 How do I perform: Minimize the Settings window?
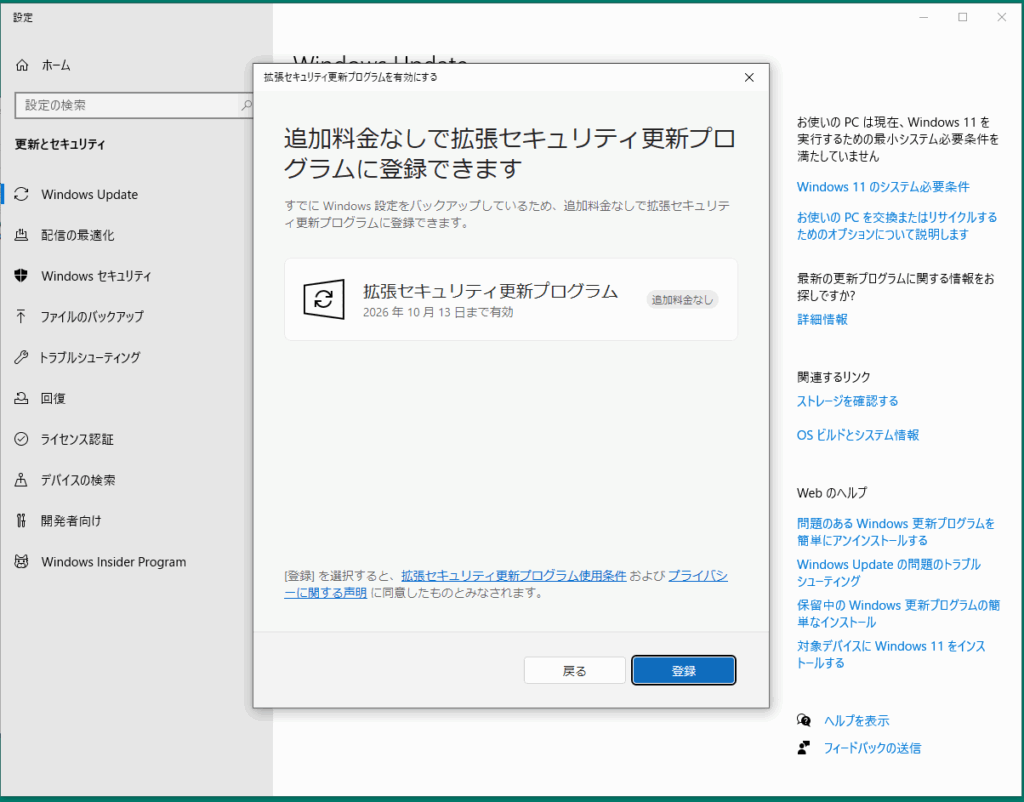pos(923,18)
